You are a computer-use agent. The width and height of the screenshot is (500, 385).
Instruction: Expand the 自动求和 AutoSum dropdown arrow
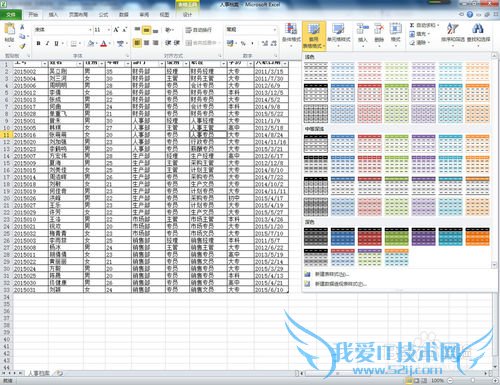click(x=438, y=25)
